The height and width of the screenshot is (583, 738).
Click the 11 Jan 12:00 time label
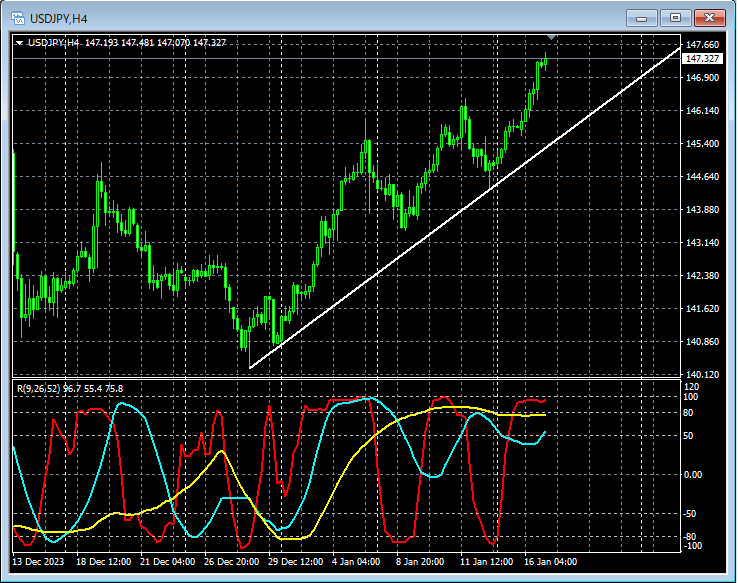tap(487, 562)
